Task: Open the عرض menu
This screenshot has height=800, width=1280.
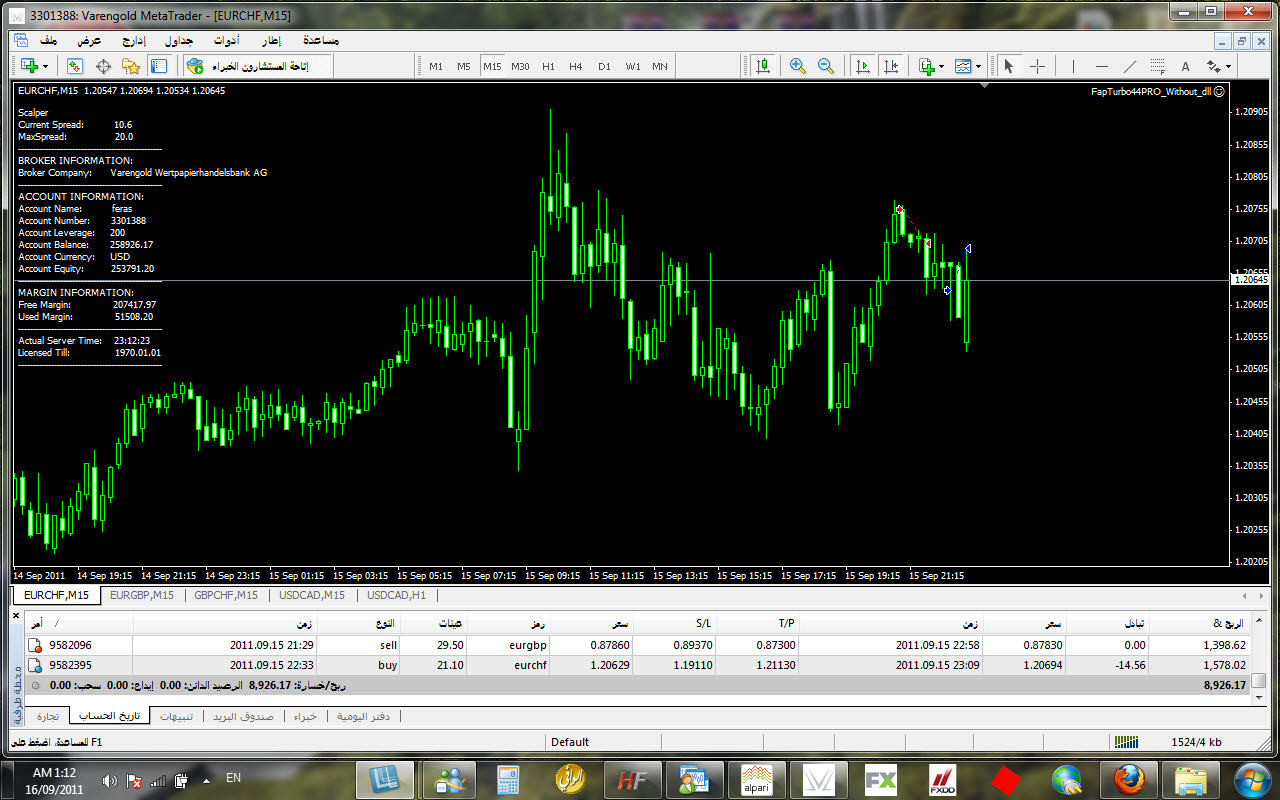Action: click(x=90, y=41)
